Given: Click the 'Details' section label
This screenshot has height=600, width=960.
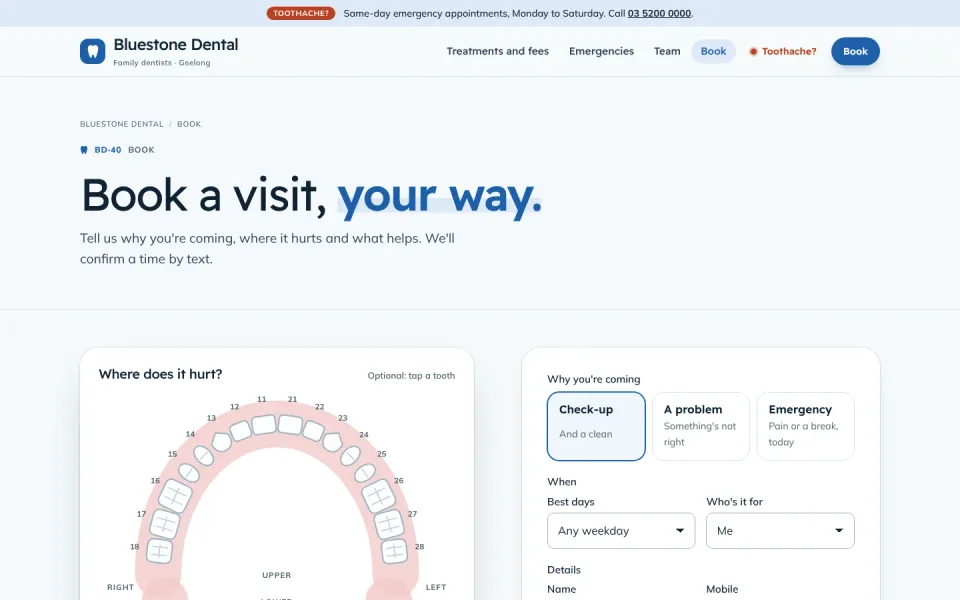Looking at the screenshot, I should 564,569.
